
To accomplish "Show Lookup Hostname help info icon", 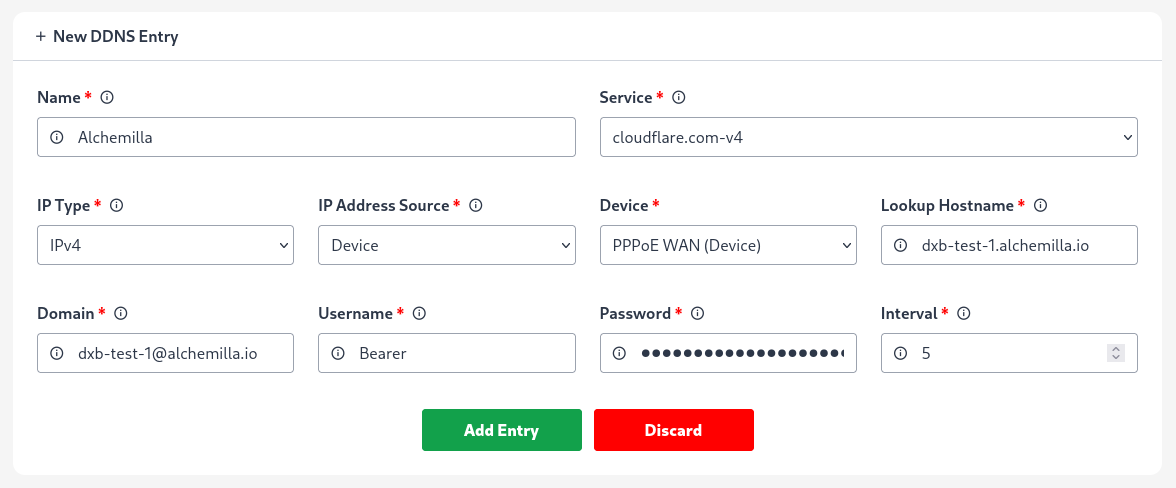I will tap(1040, 205).
